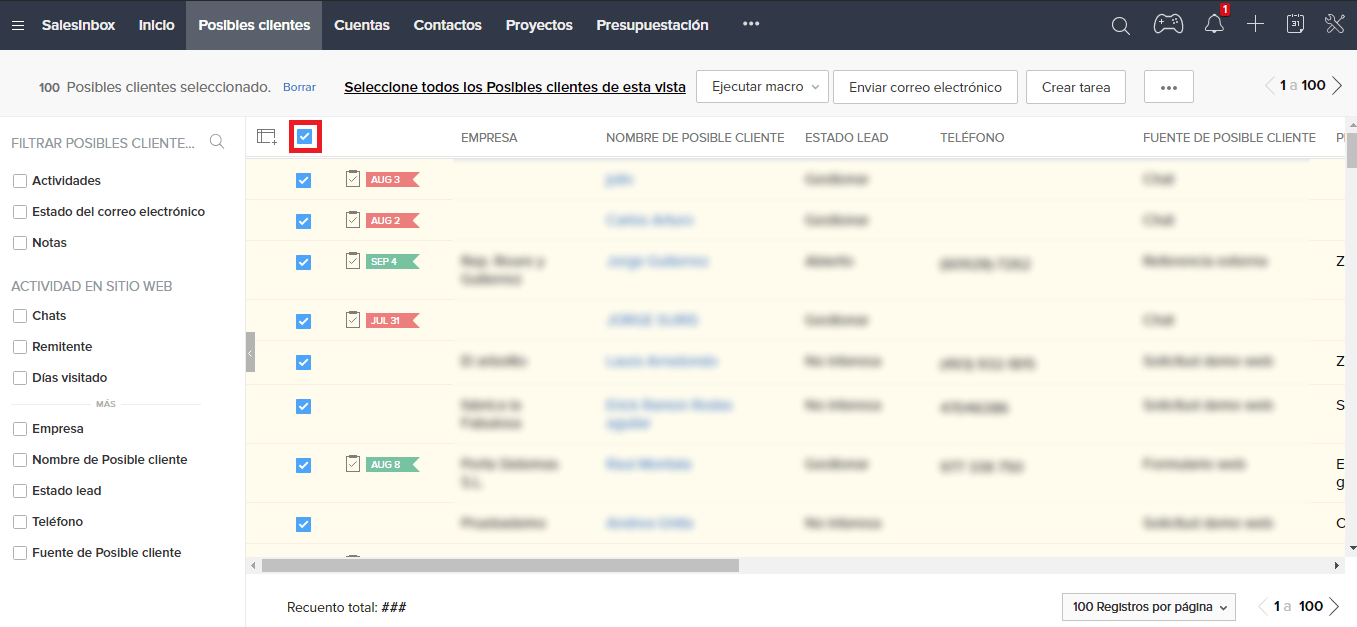This screenshot has width=1357, height=627.
Task: Uncheck the select-all header checkbox
Action: pyautogui.click(x=305, y=137)
